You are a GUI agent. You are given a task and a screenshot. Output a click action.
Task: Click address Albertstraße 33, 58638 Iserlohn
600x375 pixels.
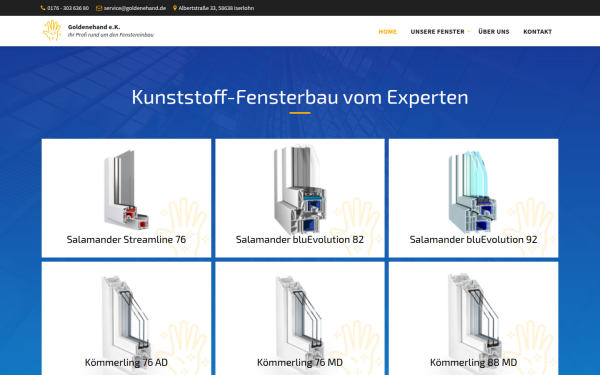[216, 8]
